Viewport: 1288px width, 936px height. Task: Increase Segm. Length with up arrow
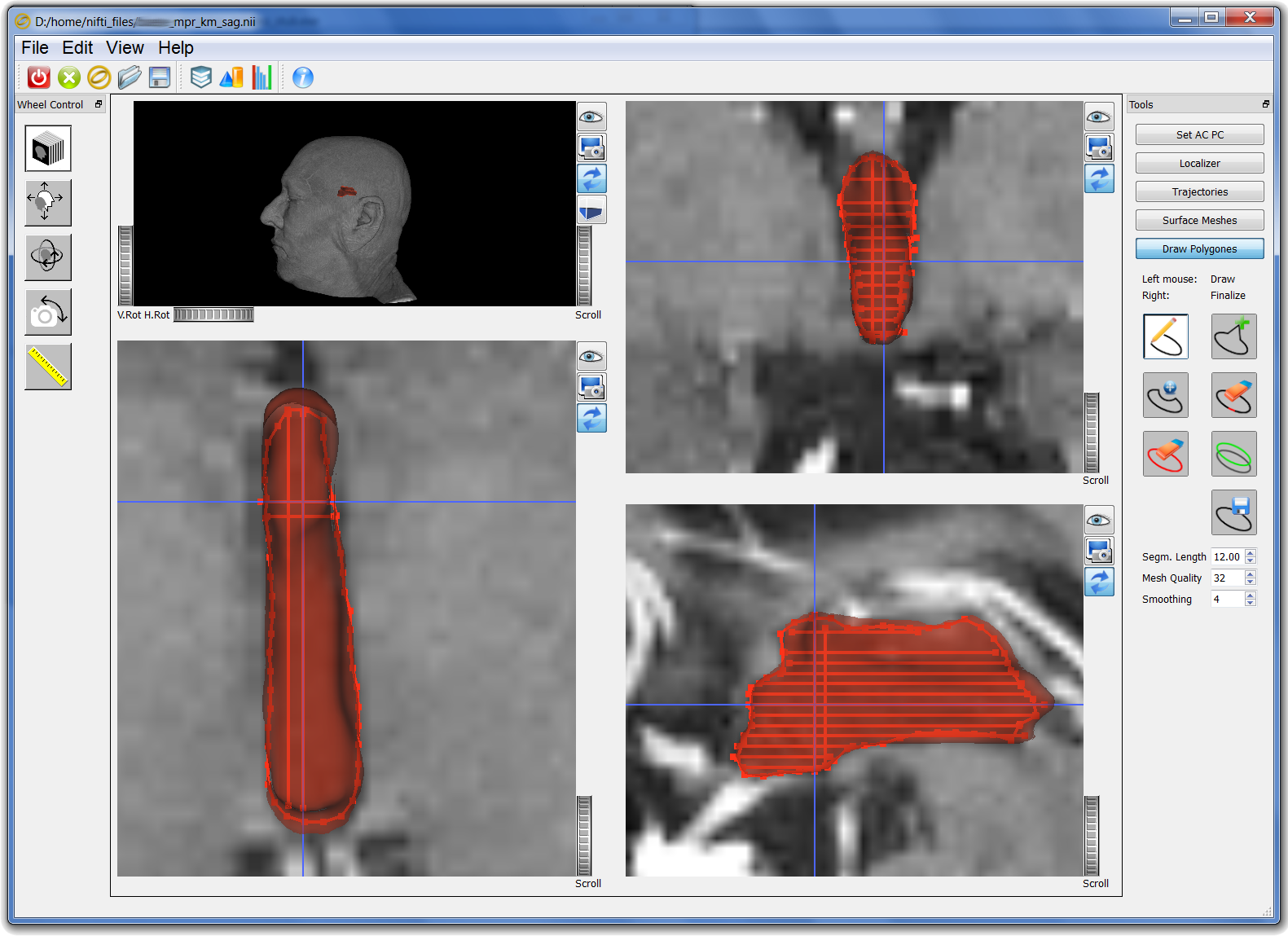tap(1251, 553)
